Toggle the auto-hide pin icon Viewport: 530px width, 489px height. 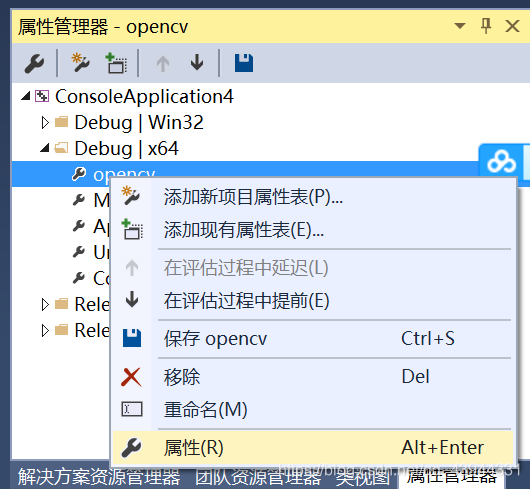point(486,26)
